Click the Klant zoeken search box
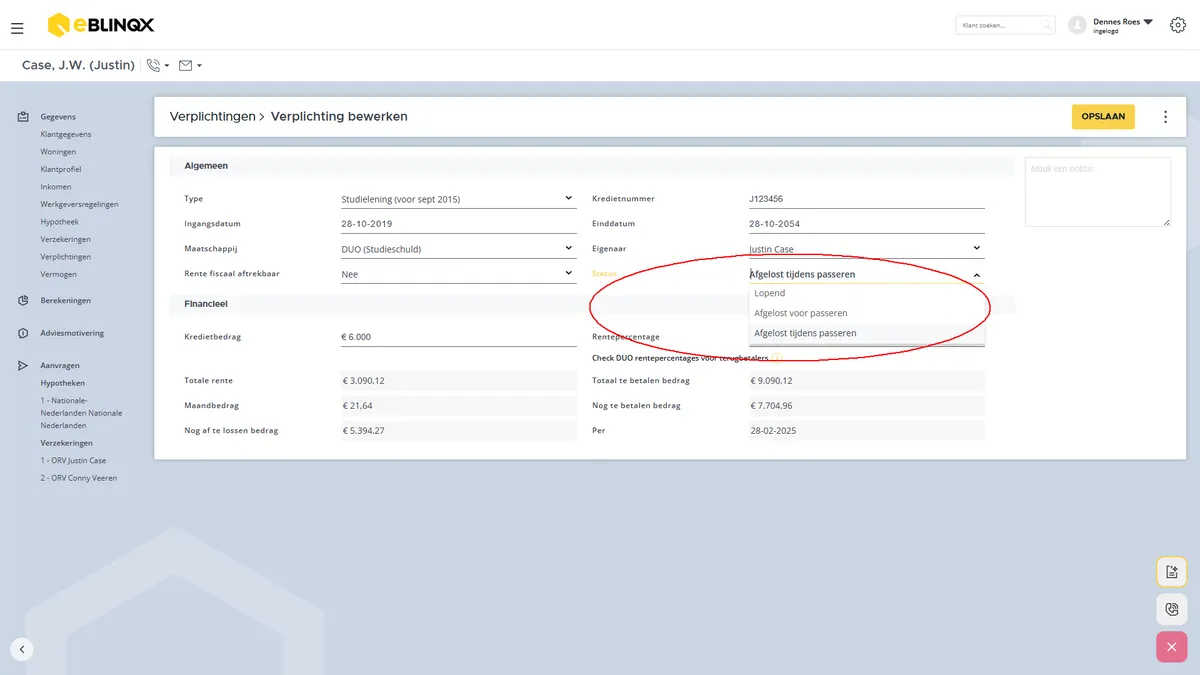Image resolution: width=1200 pixels, height=675 pixels. 1005,25
